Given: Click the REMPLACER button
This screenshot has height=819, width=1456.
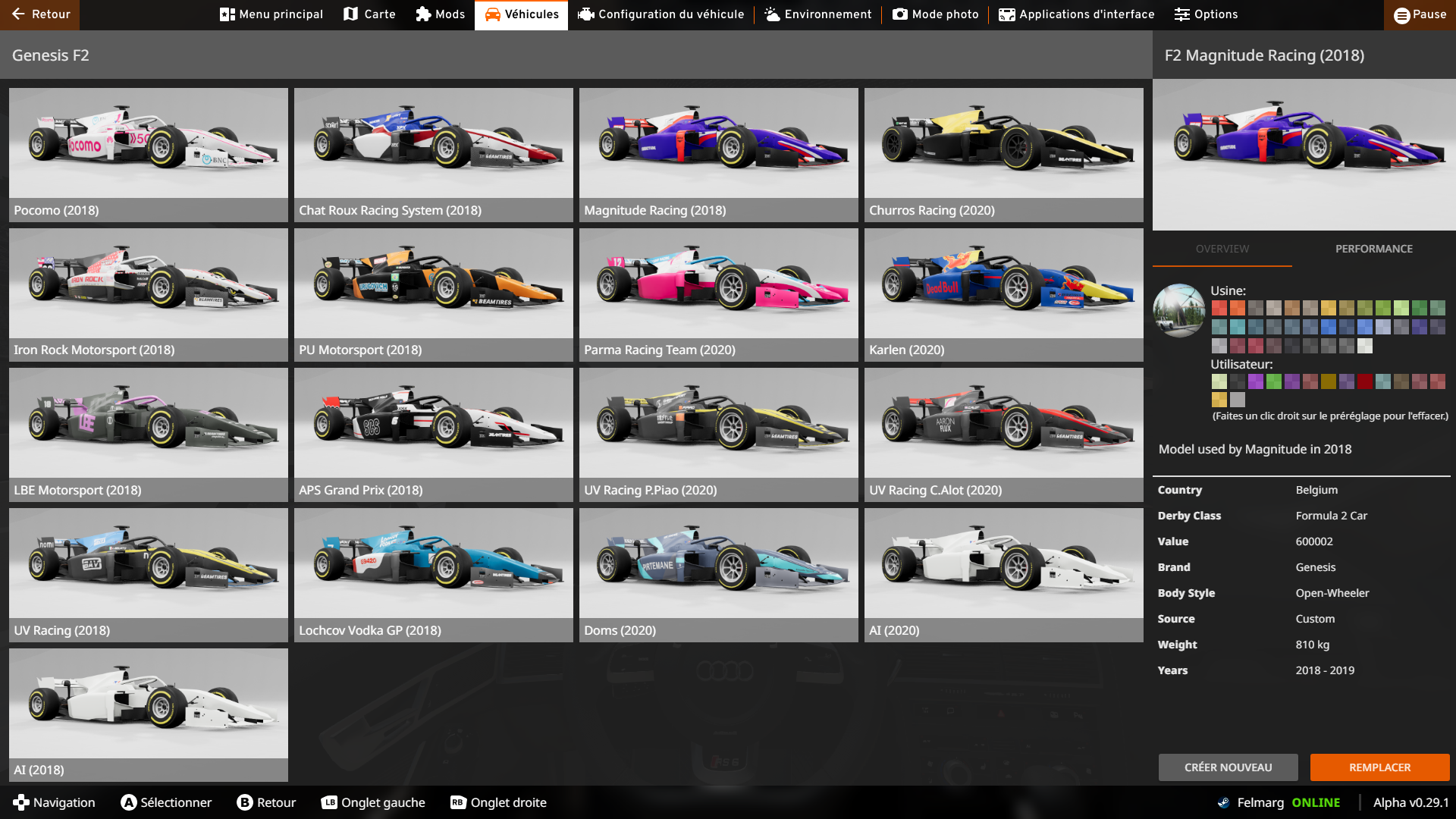Looking at the screenshot, I should 1379,767.
